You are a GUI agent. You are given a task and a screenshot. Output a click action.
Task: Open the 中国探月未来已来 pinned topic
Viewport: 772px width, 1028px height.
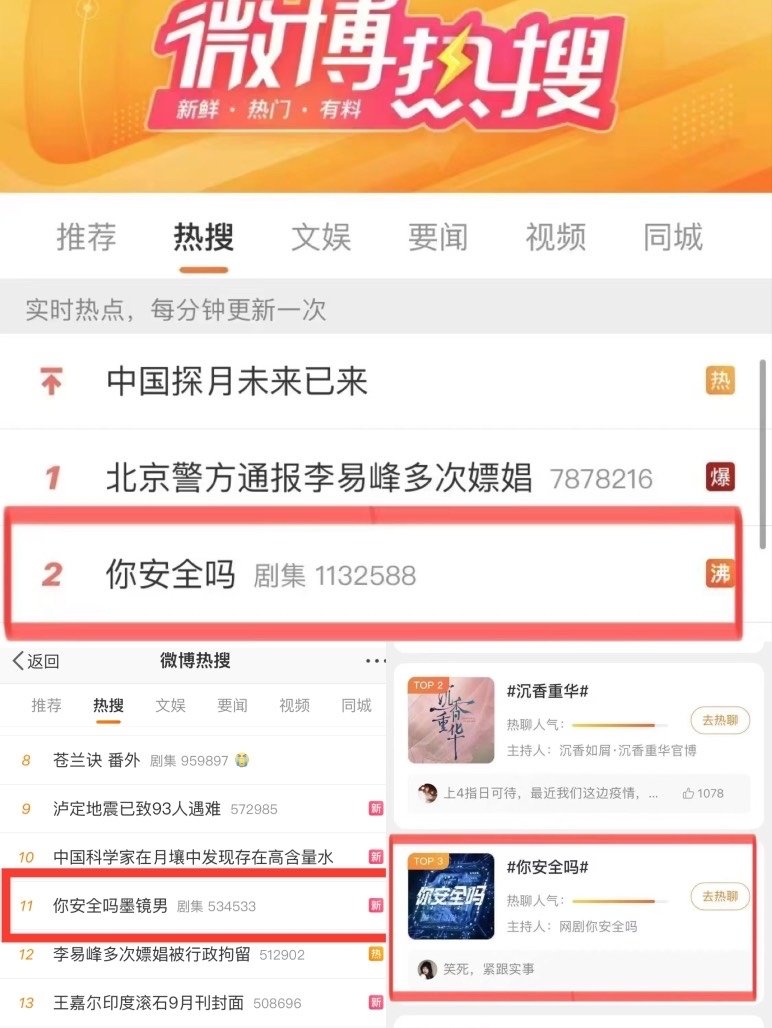click(x=237, y=382)
